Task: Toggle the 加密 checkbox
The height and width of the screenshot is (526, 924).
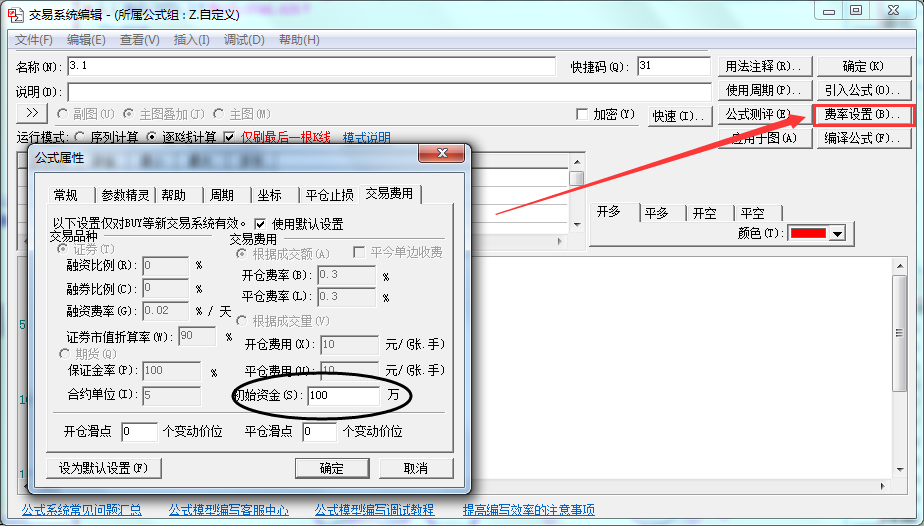Action: pos(582,114)
